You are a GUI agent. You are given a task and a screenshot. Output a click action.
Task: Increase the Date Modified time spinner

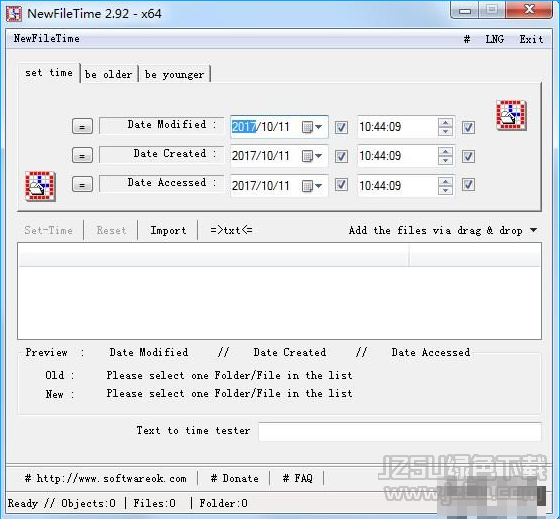click(445, 123)
